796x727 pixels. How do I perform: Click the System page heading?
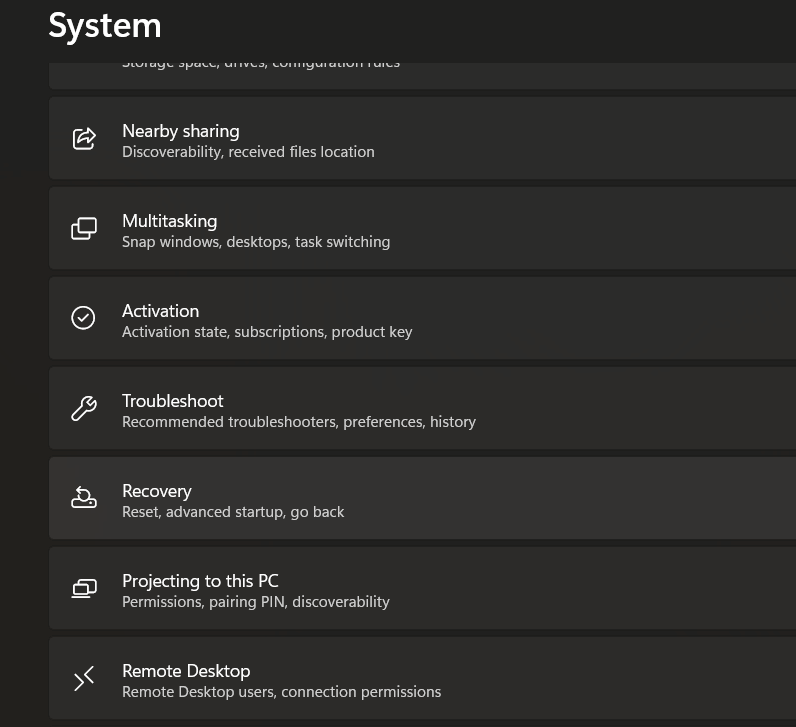pos(105,25)
